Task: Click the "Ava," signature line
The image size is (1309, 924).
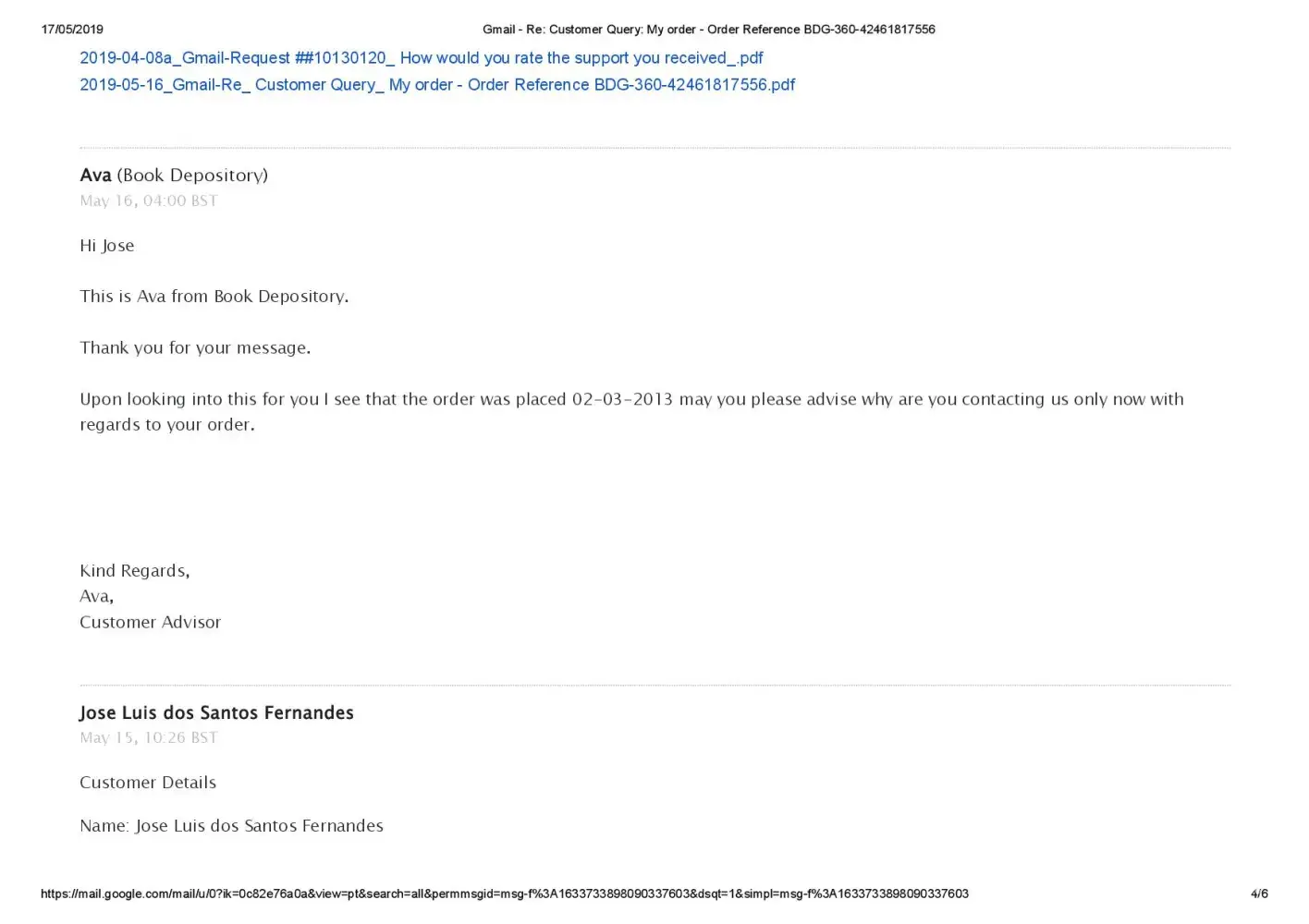Action: [x=96, y=597]
